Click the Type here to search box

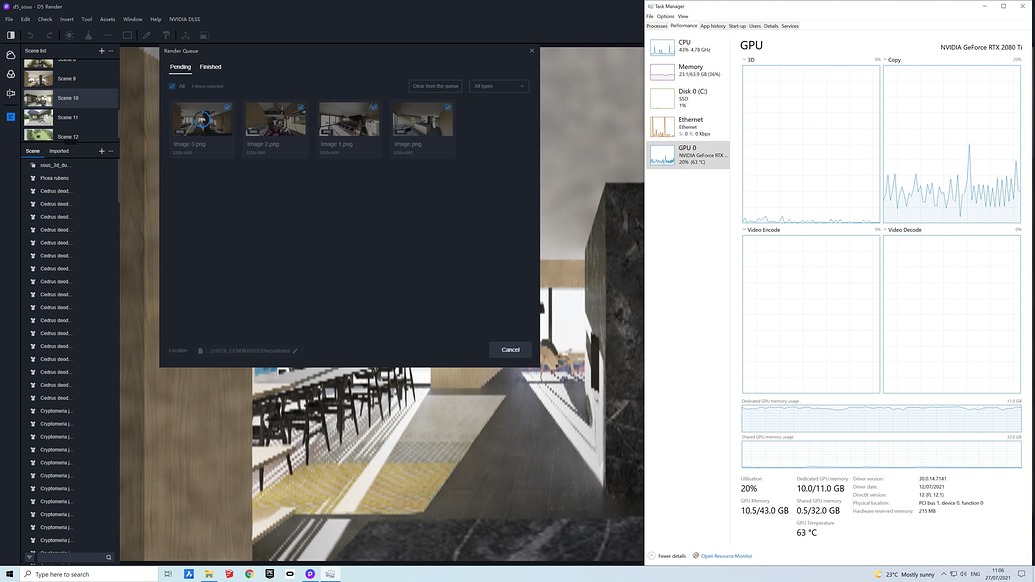click(x=89, y=574)
